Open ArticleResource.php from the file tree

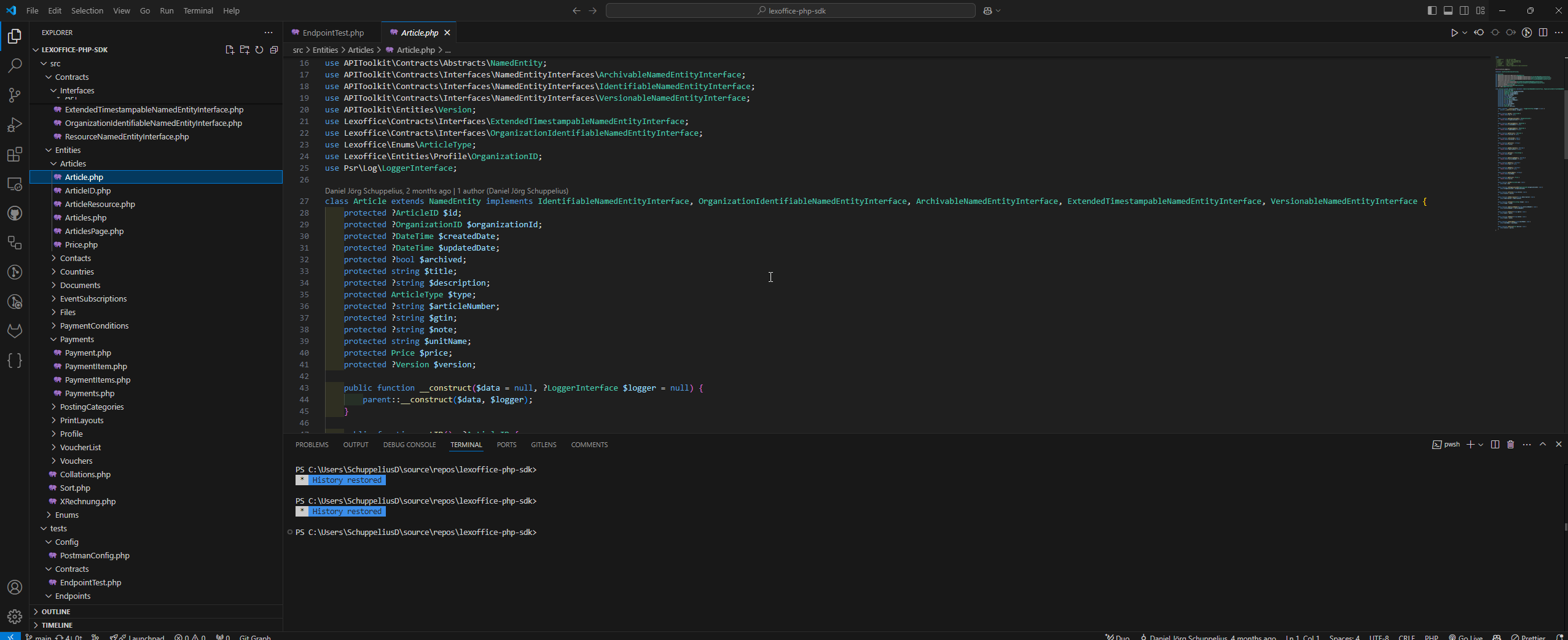click(x=100, y=205)
